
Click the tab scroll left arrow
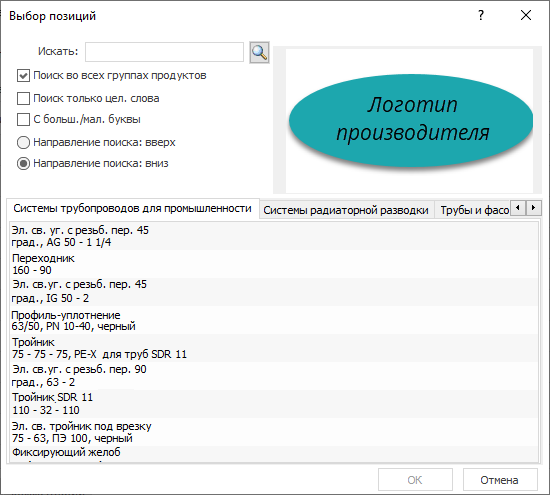[x=518, y=208]
